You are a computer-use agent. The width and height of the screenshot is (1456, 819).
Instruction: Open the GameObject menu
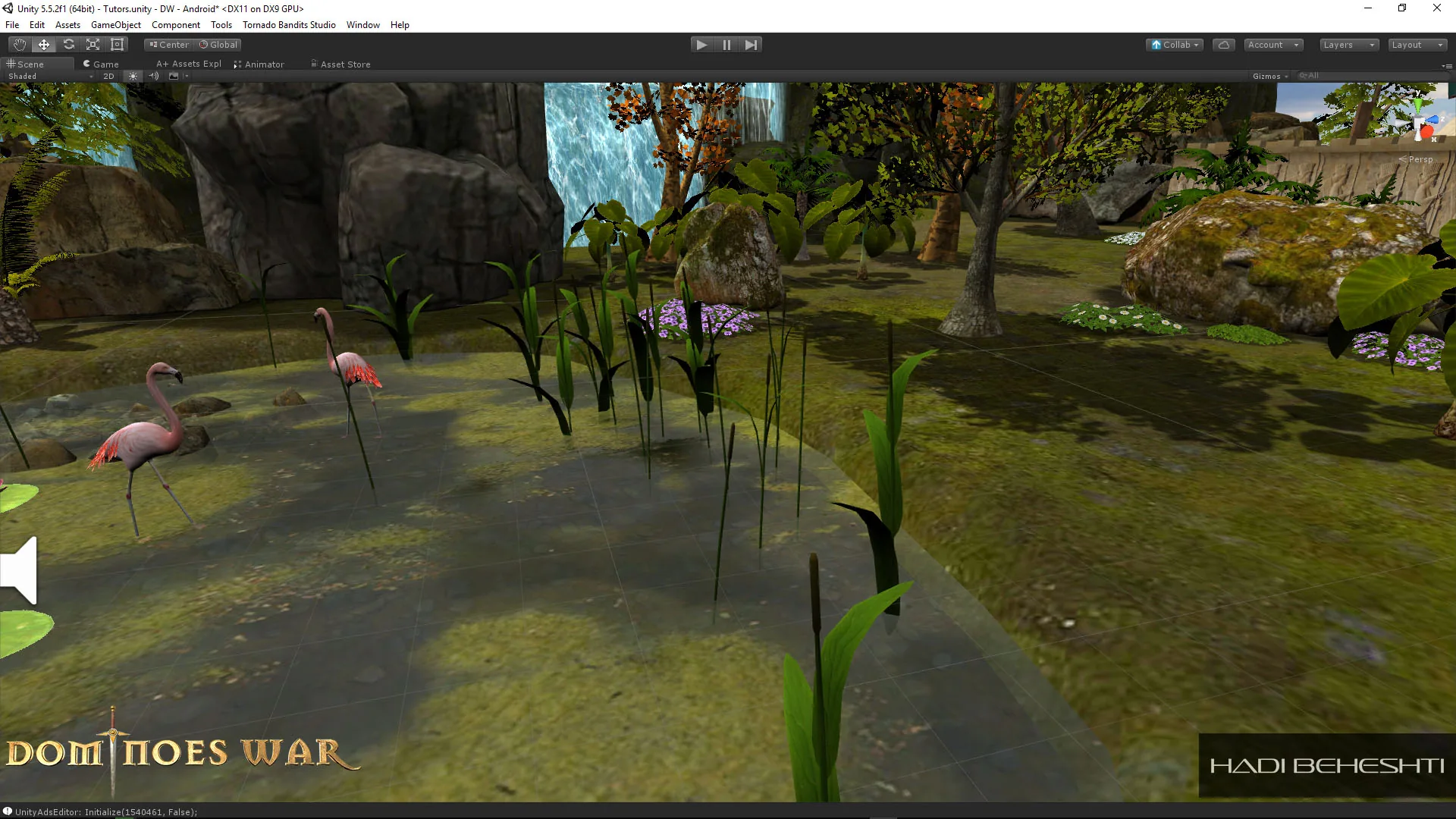pyautogui.click(x=115, y=25)
